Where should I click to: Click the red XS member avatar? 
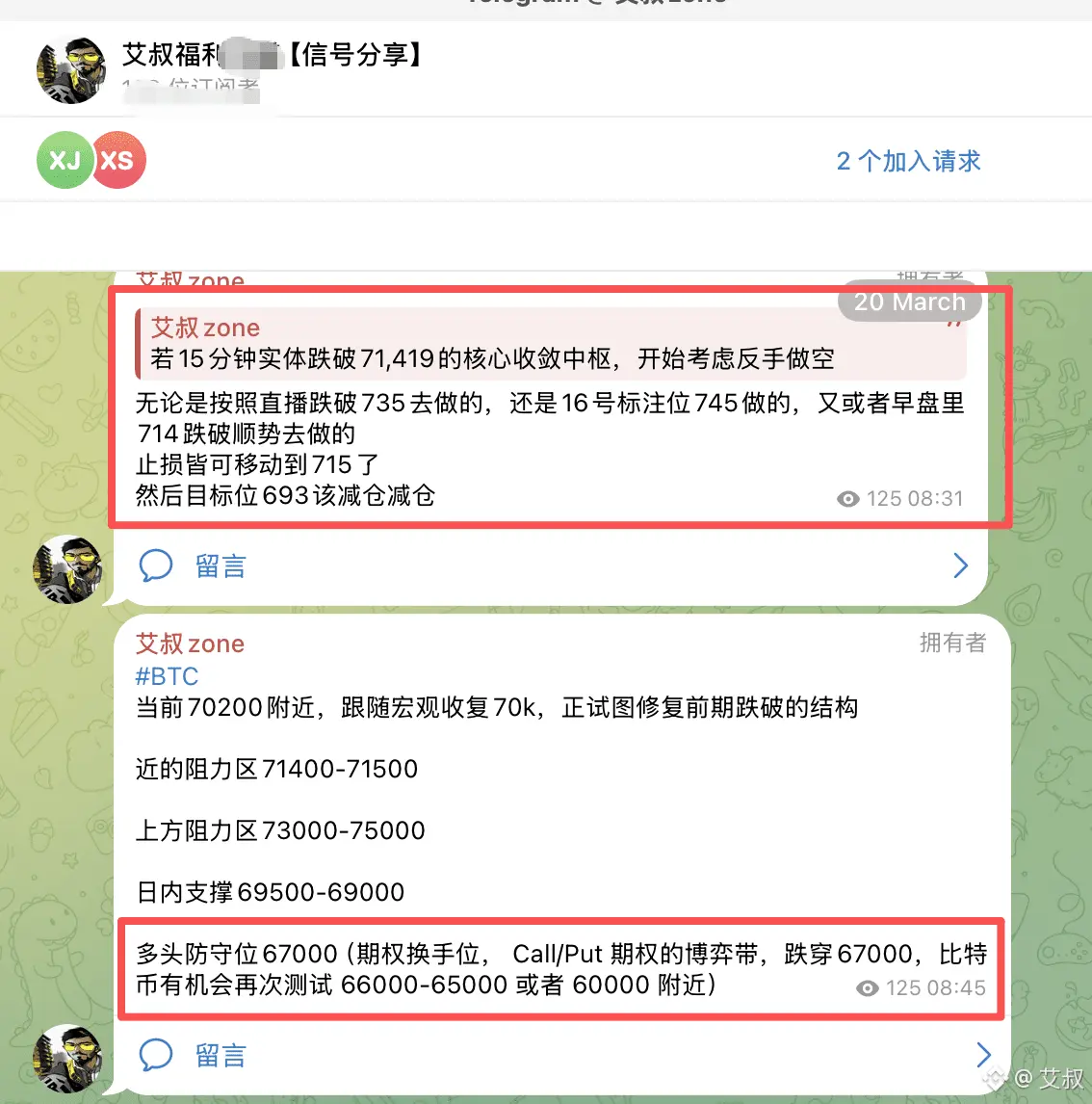point(118,160)
